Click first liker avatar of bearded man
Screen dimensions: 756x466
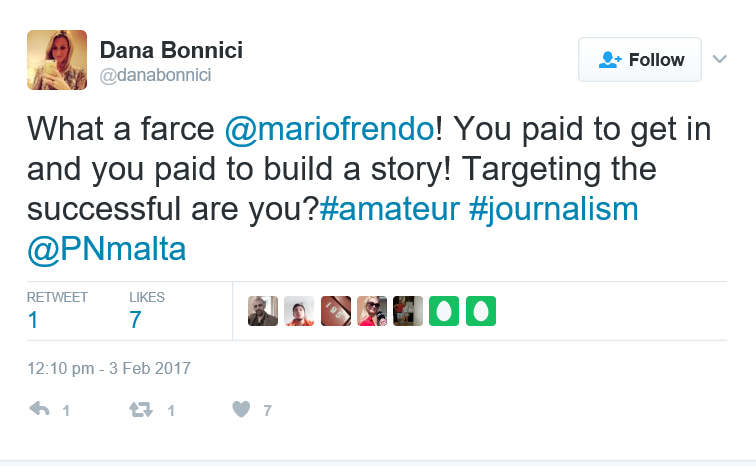point(263,311)
